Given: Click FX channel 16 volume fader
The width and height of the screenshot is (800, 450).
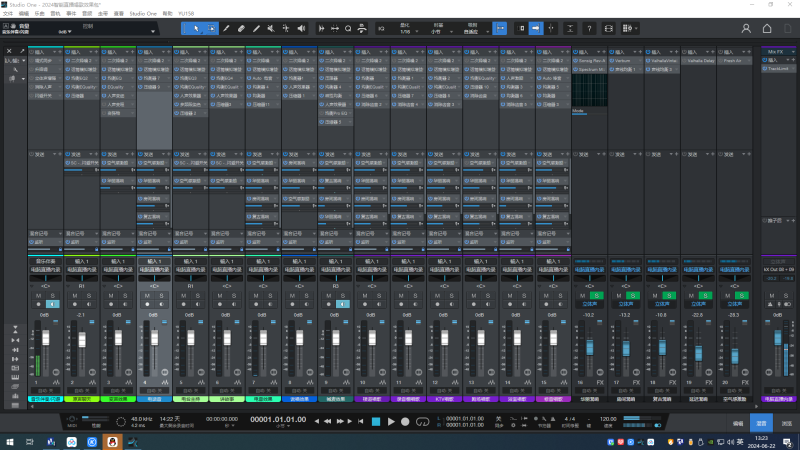Looking at the screenshot, I should click(x=590, y=347).
